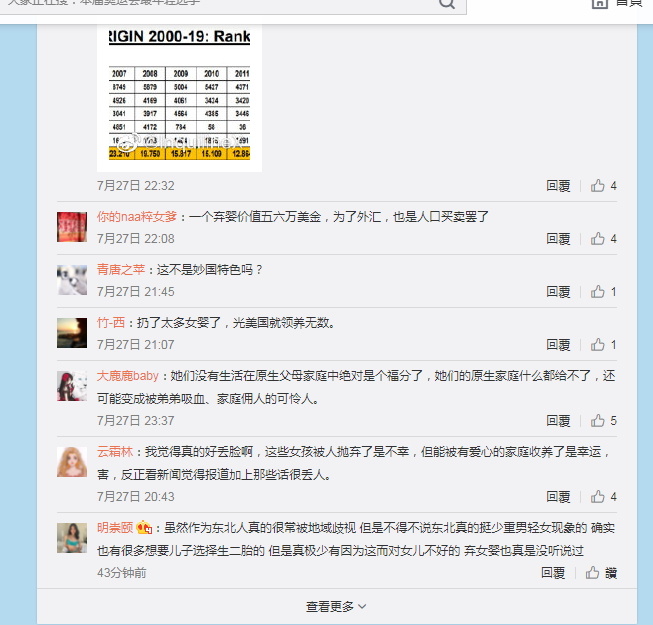The image size is (653, 625).
Task: Open username link 竹-西
Action: tap(111, 322)
